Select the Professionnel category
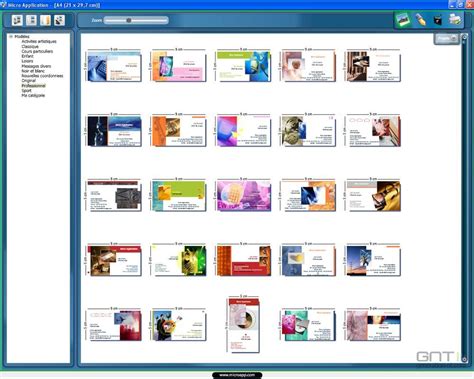Viewport: 474px width, 379px height. (34, 86)
